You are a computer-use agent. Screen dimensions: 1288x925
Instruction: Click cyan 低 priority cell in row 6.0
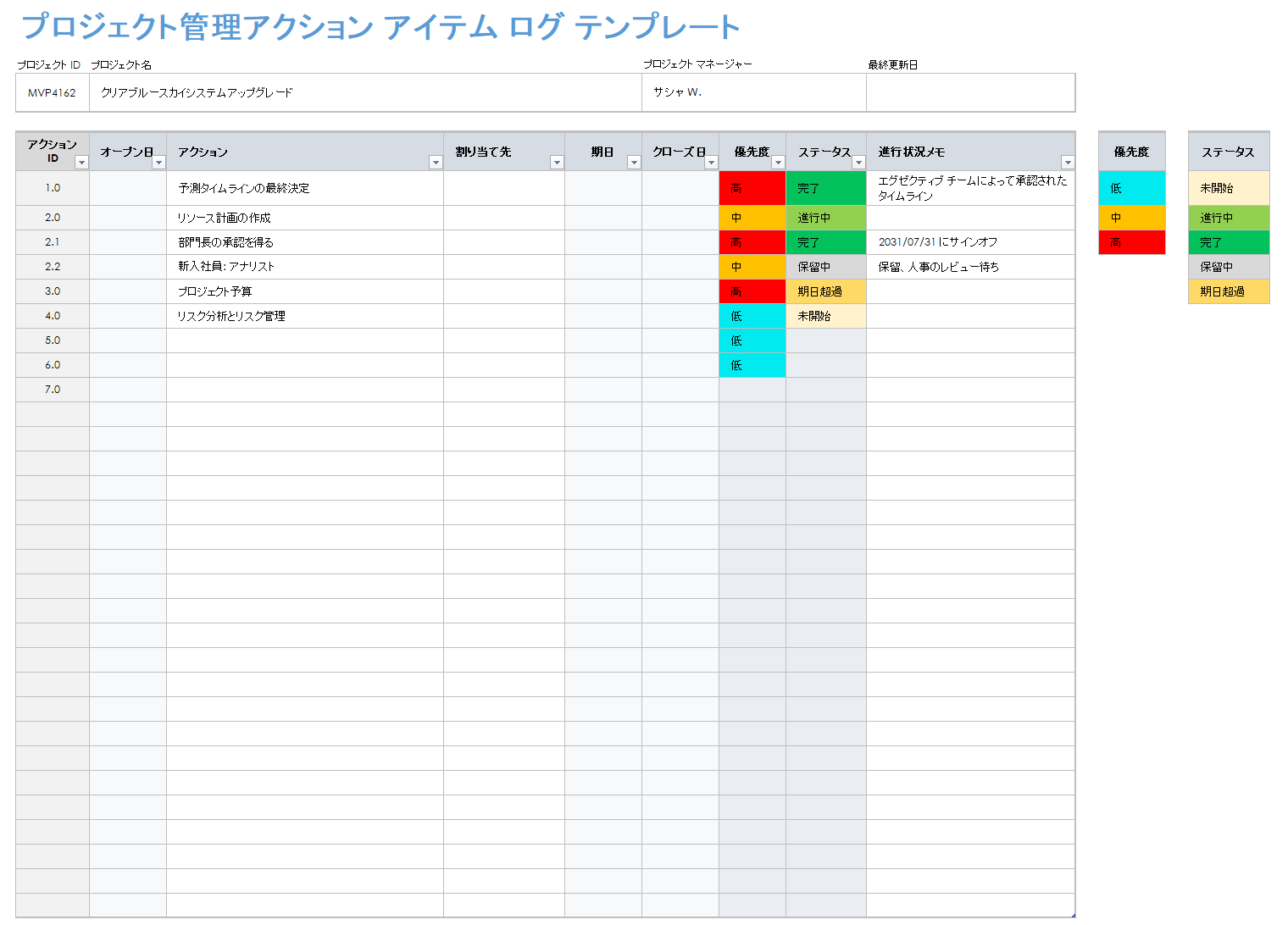[752, 365]
